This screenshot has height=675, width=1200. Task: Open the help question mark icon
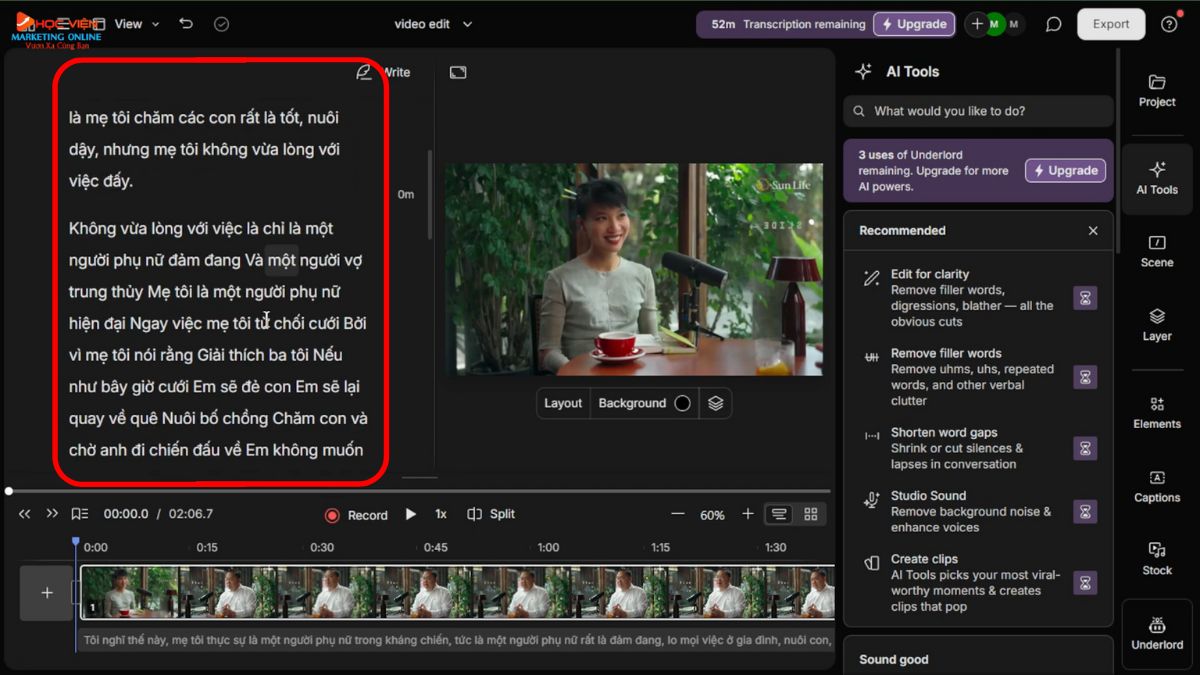coord(1169,24)
